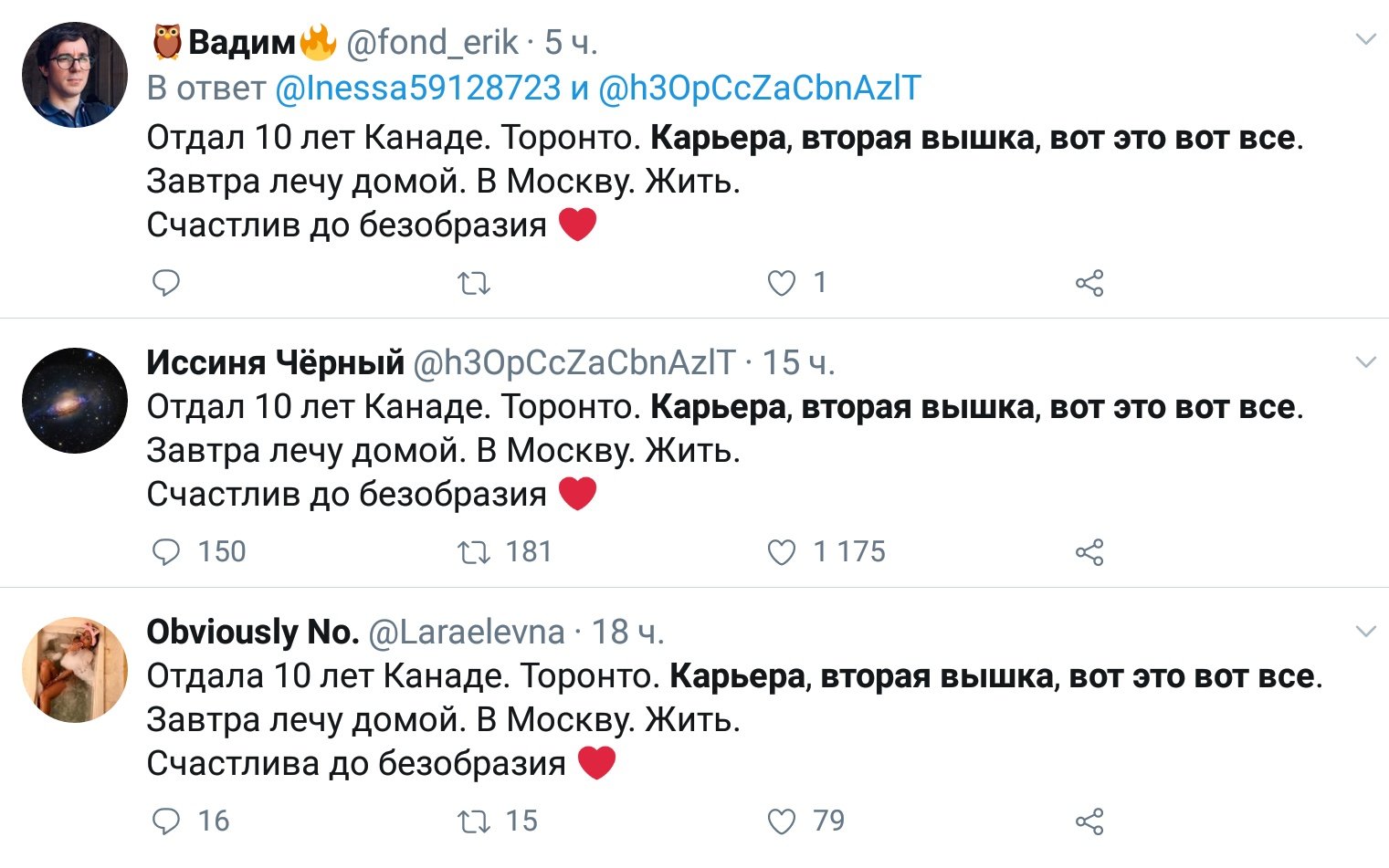Retweet the Obviously No. tweet

474,821
